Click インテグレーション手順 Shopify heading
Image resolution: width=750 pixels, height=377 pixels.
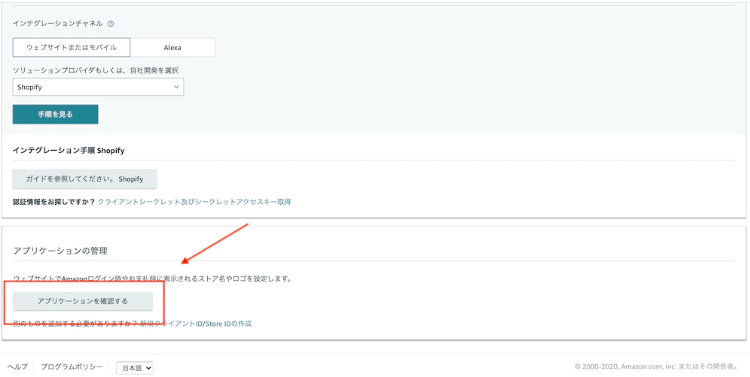pos(68,151)
